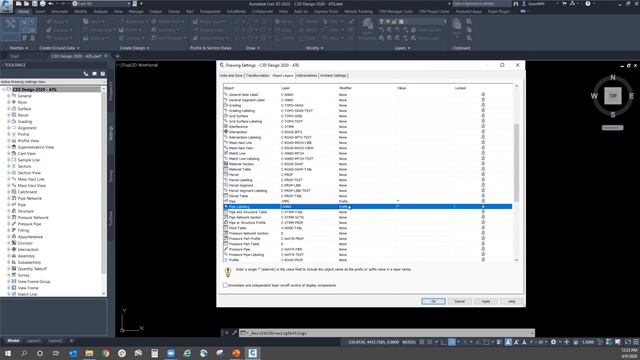
Task: Click the Catchment icon in the Toolspace tree
Action: [x=14, y=191]
